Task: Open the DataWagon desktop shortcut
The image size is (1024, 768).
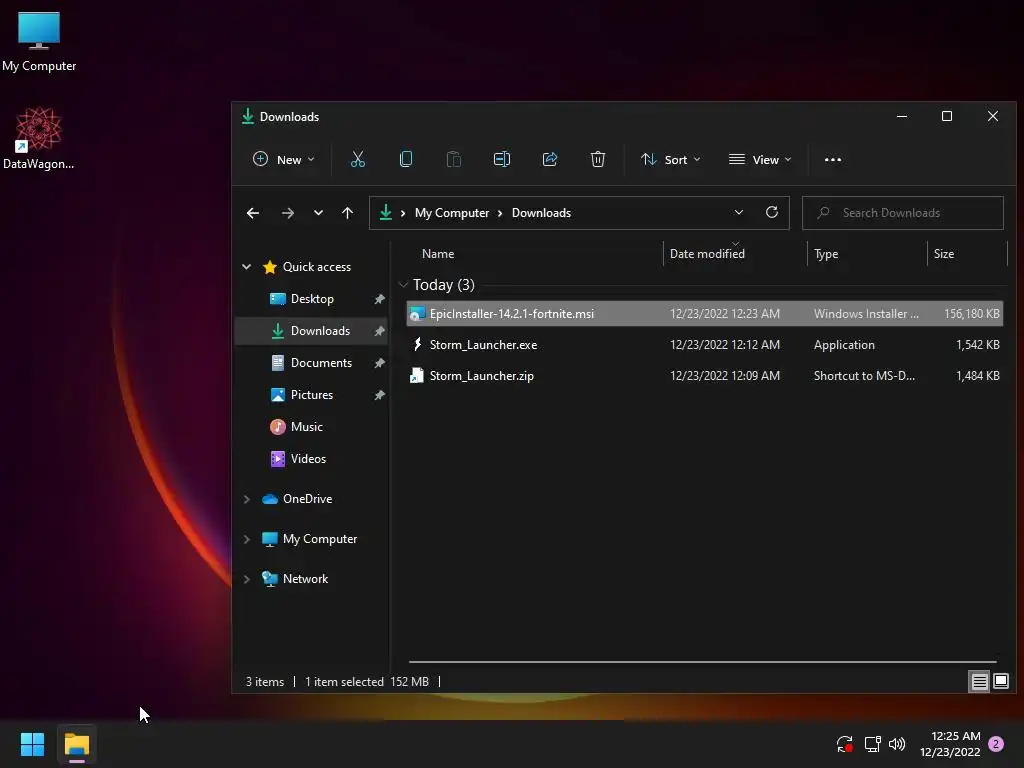Action: pyautogui.click(x=39, y=138)
